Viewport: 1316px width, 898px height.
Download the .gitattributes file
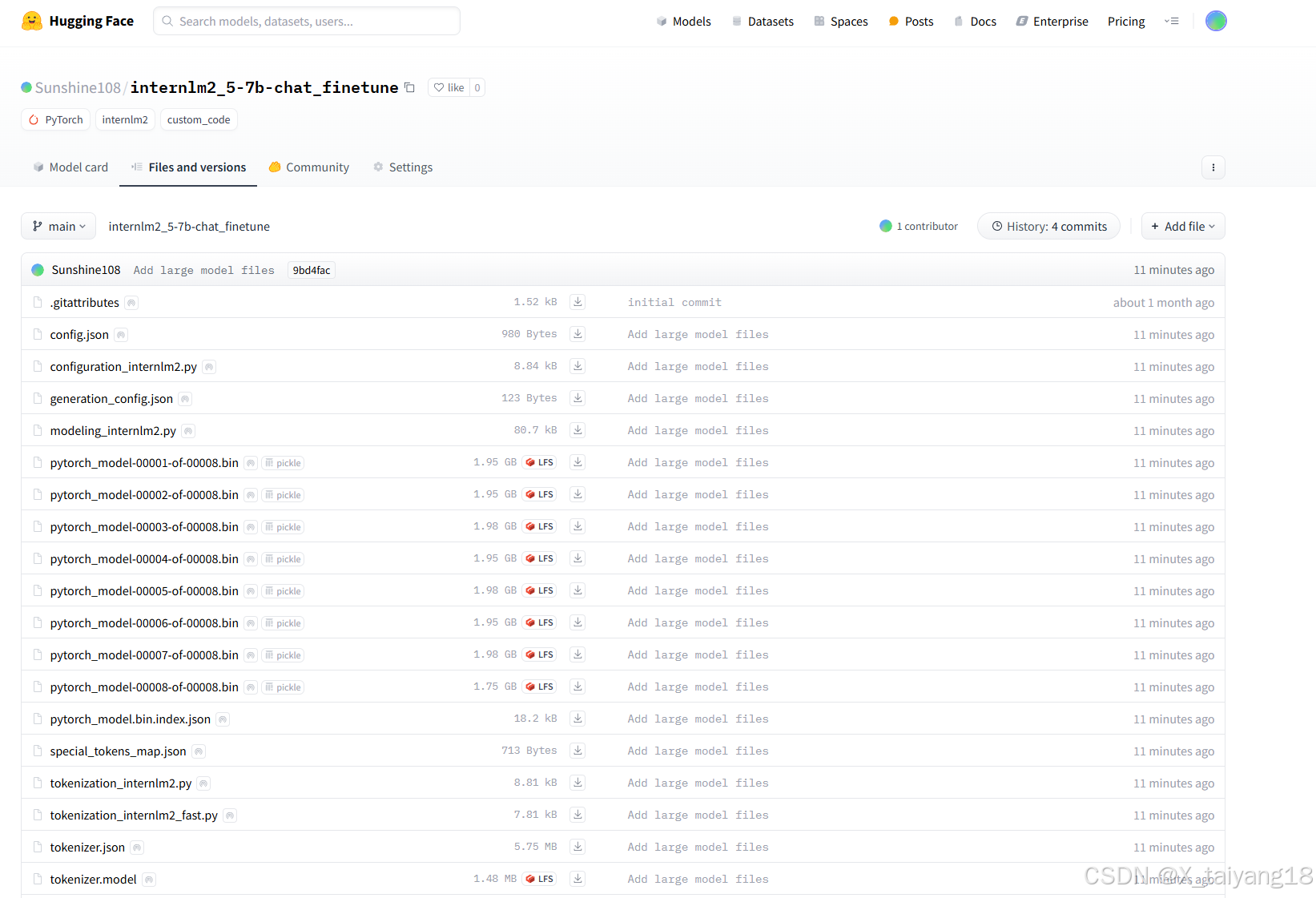click(578, 302)
